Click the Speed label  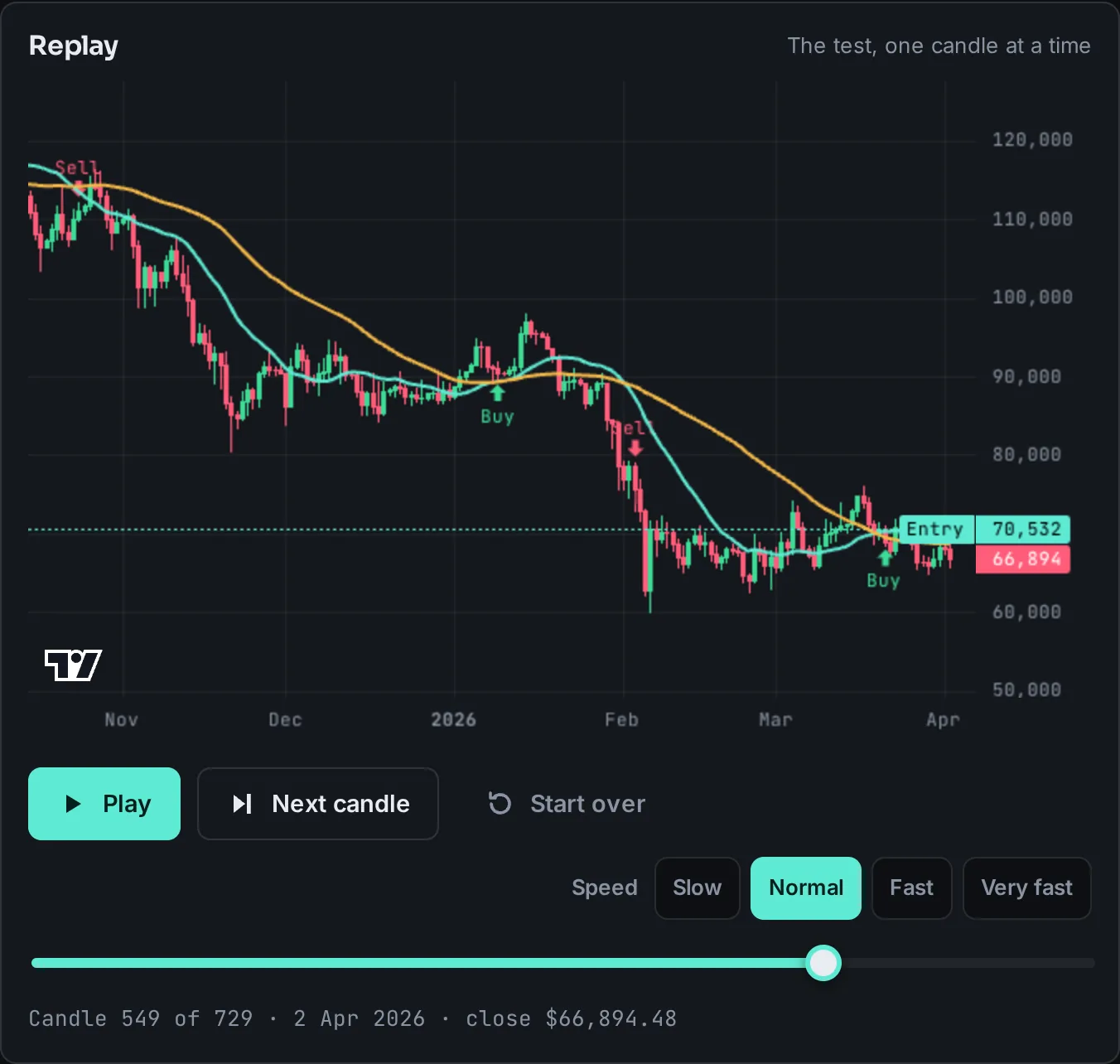coord(605,888)
